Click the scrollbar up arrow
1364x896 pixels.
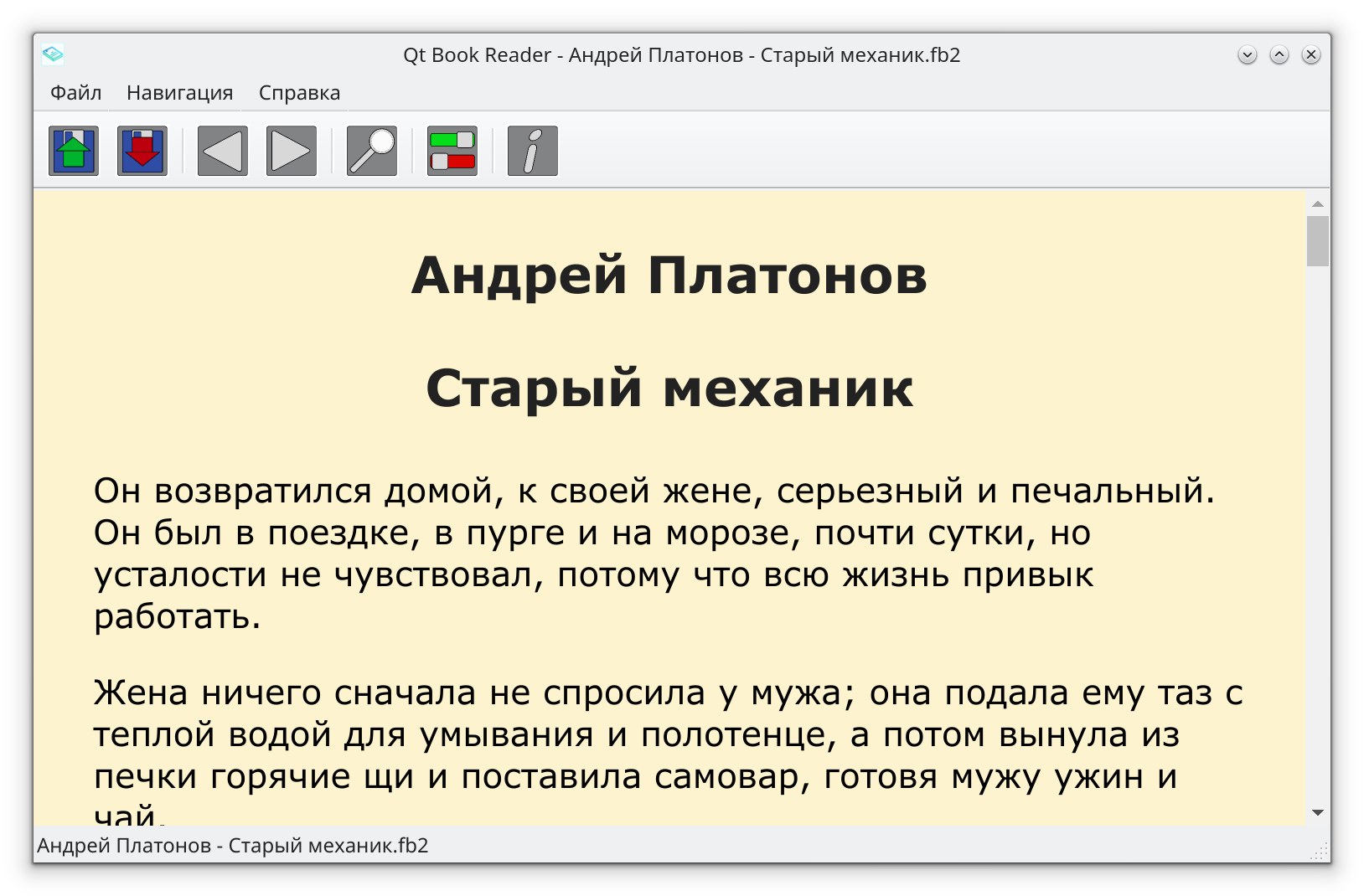point(1318,203)
